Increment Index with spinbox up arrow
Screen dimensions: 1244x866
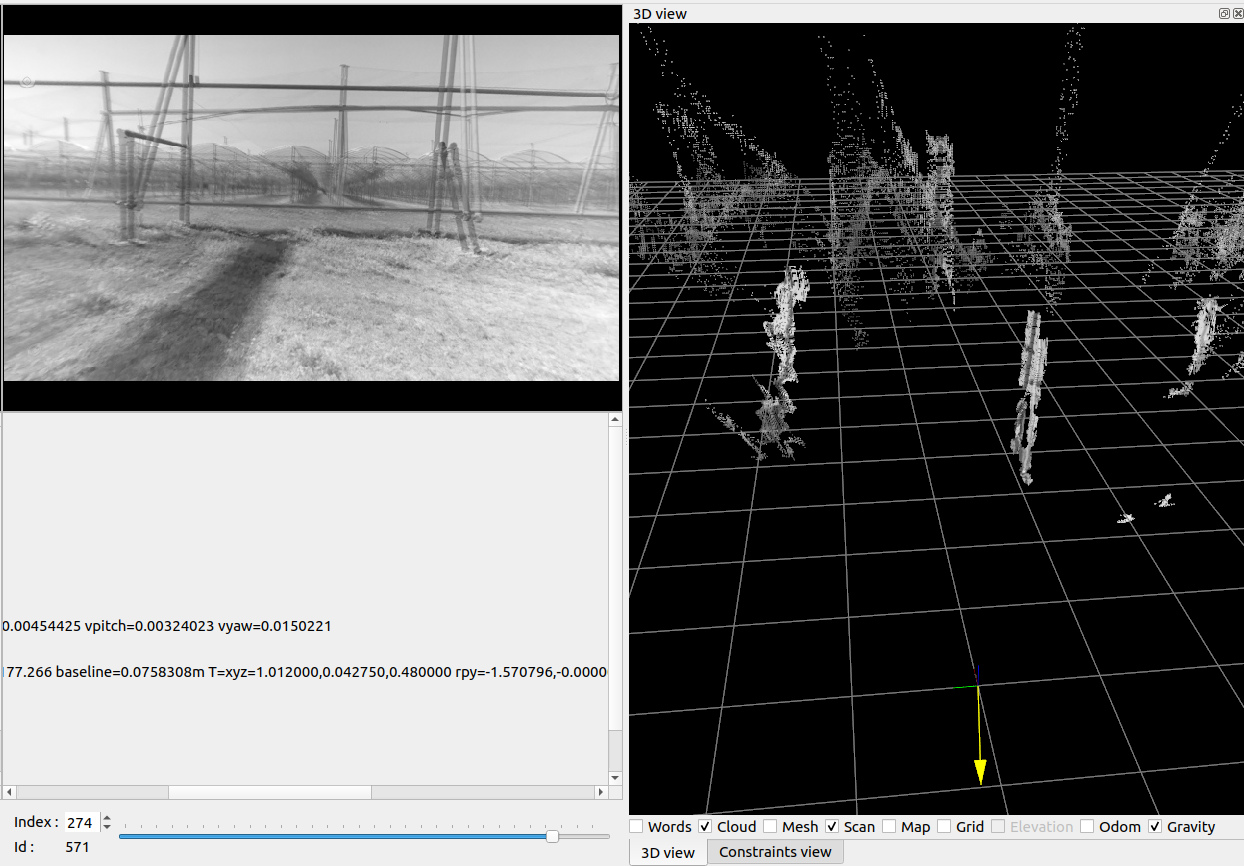[x=107, y=818]
